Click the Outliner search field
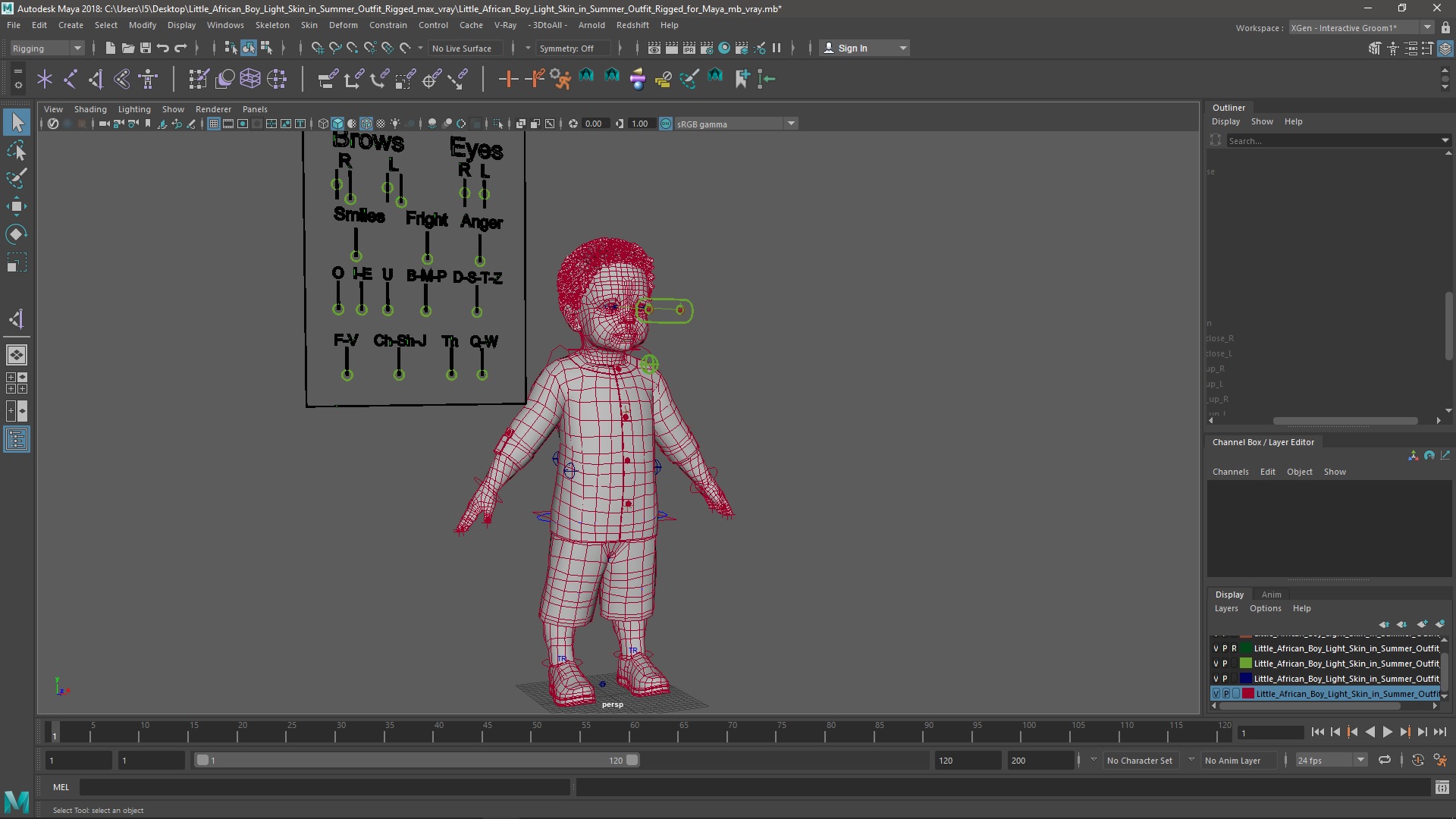Screen dimensions: 1456x819 pos(1332,140)
